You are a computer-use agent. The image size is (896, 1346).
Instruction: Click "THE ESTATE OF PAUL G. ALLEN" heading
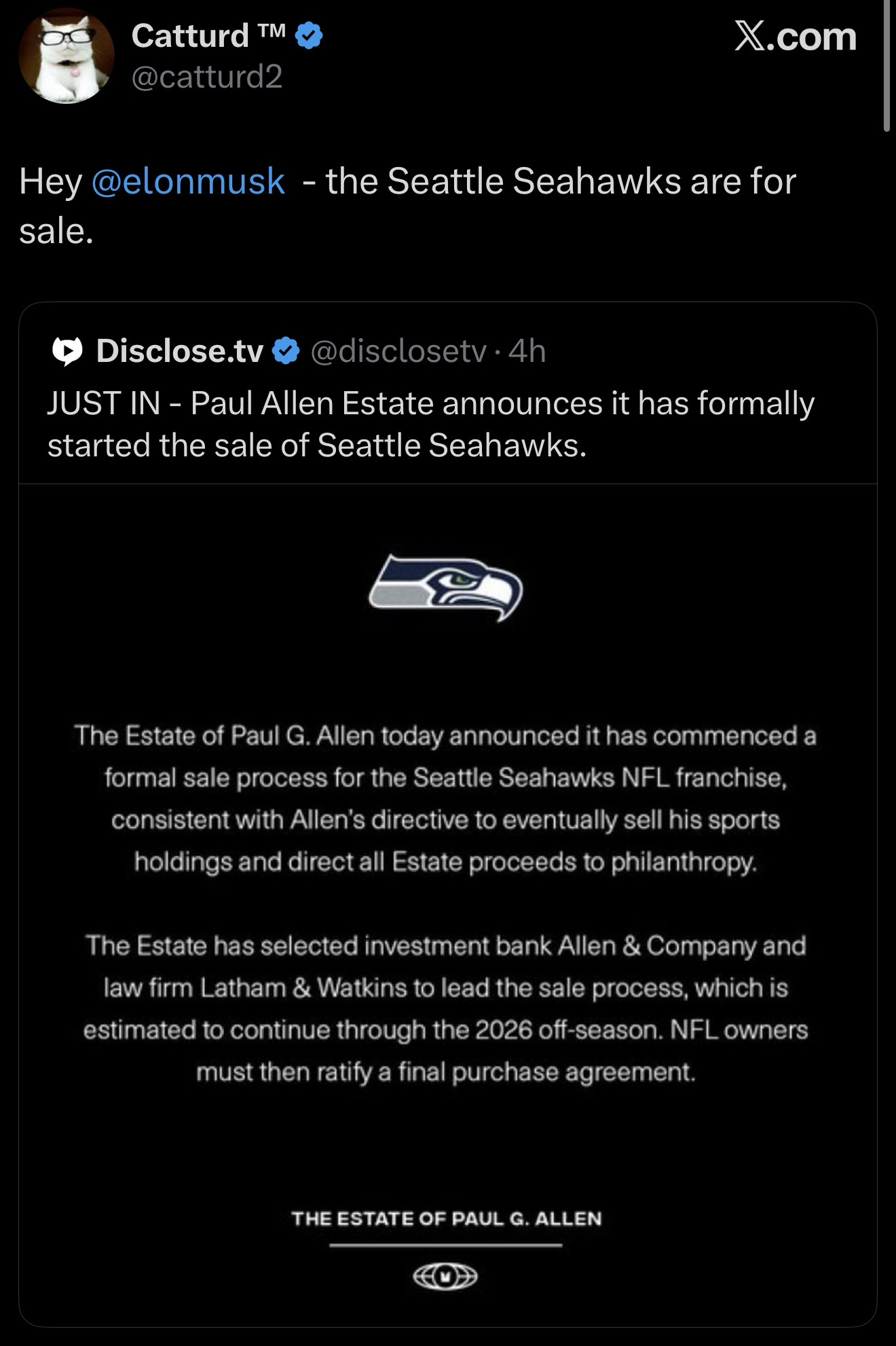[446, 1218]
